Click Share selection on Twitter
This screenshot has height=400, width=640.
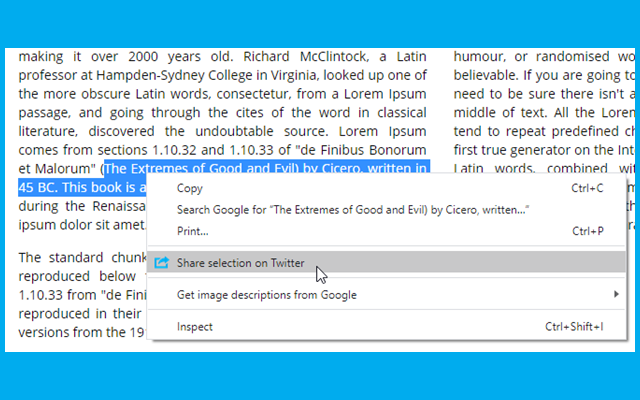click(x=386, y=262)
